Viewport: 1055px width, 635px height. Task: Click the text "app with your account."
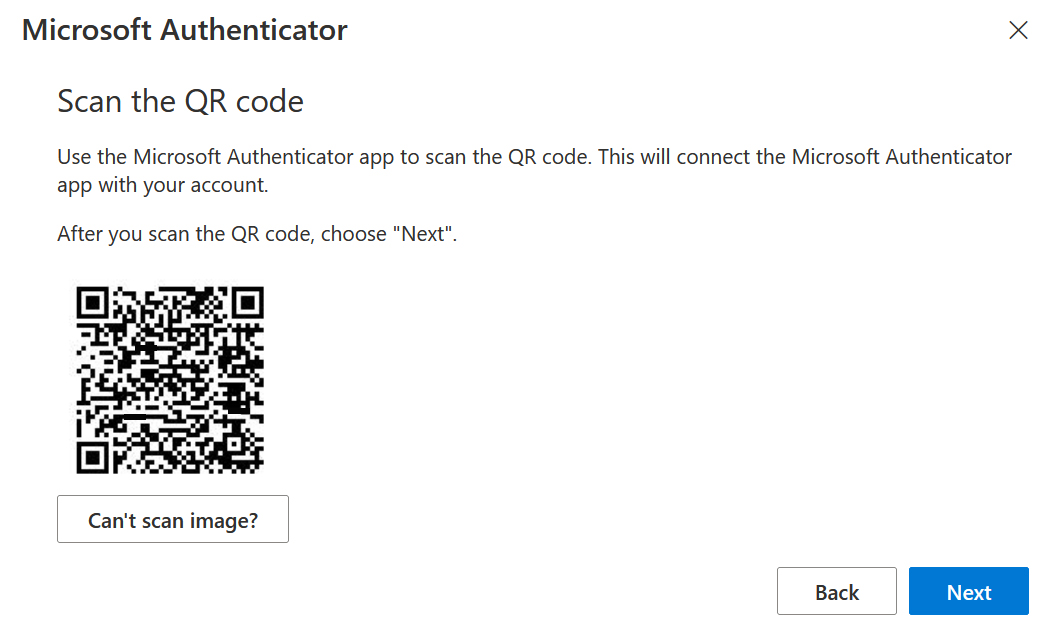click(163, 185)
